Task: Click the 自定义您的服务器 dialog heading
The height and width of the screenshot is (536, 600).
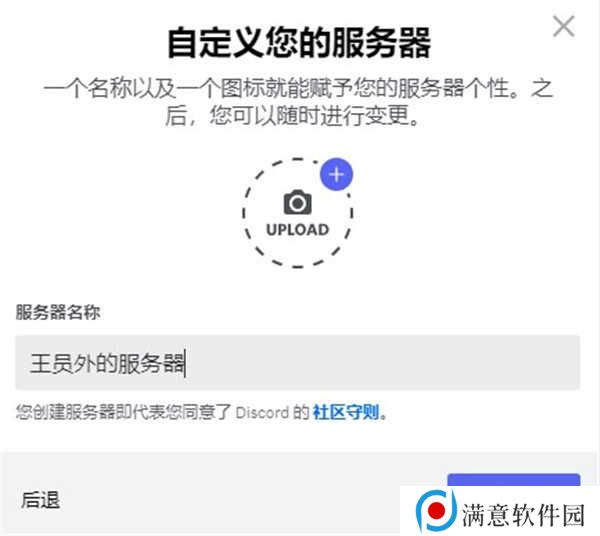Action: tap(300, 42)
